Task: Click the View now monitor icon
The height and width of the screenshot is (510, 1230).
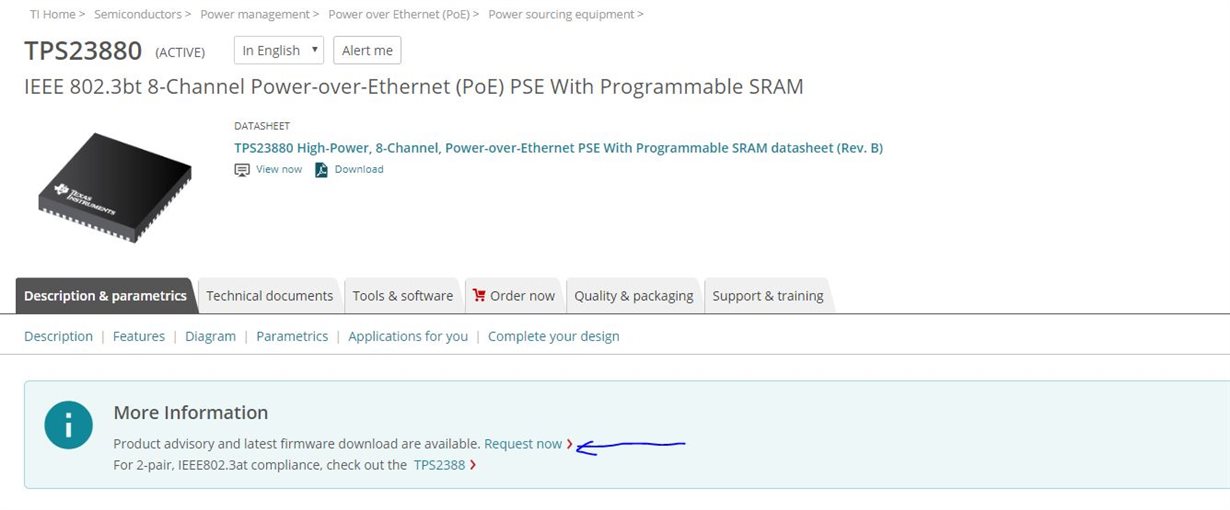Action: click(x=242, y=170)
